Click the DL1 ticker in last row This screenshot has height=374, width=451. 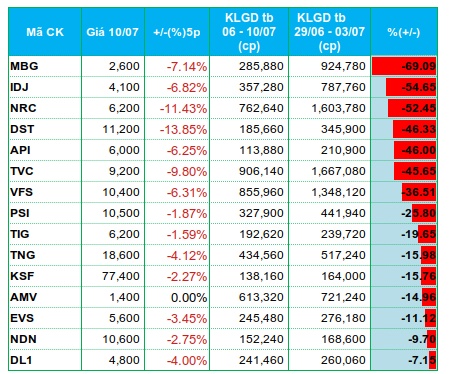click(21, 360)
